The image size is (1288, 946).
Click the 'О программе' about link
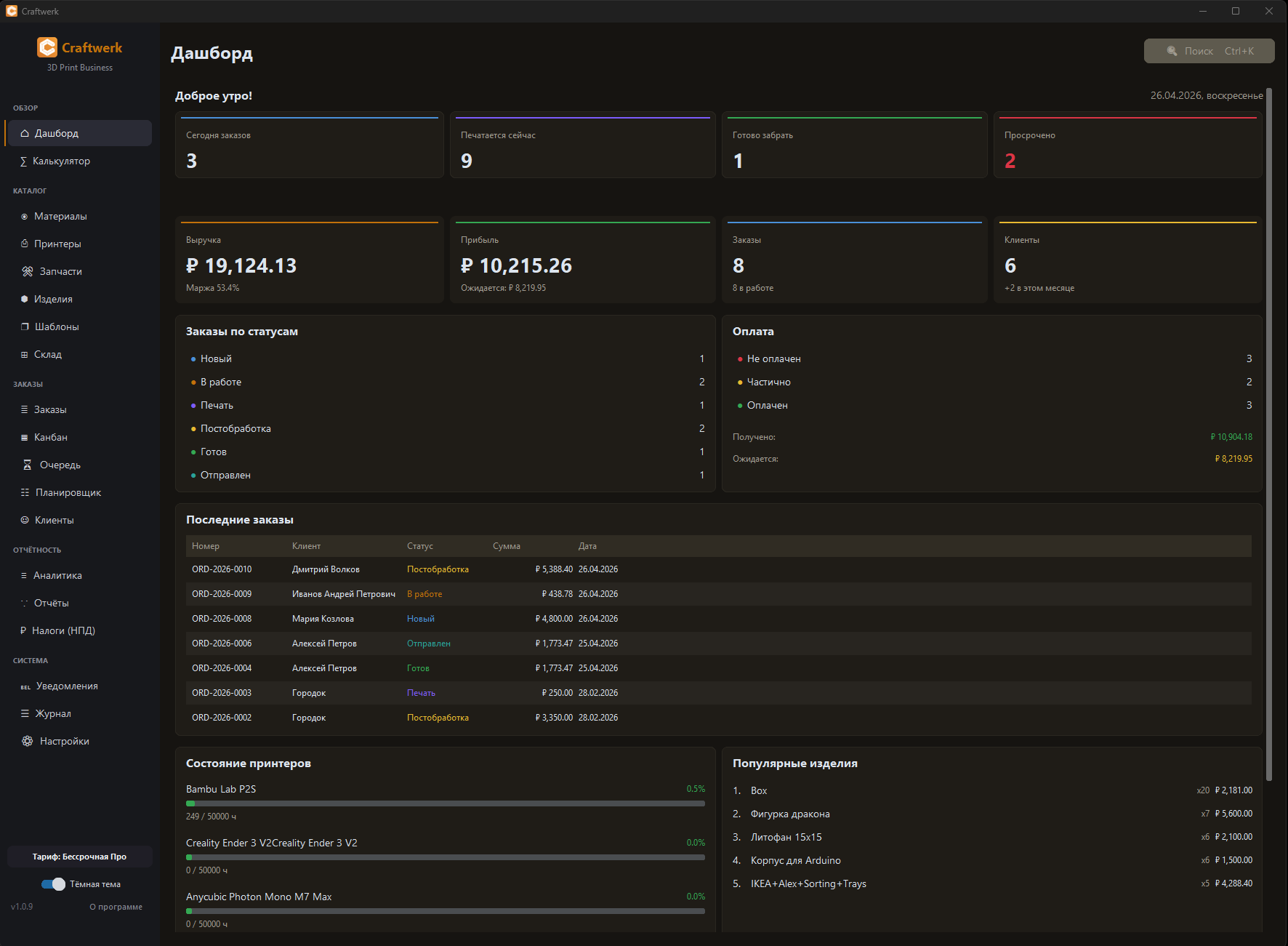tap(116, 907)
